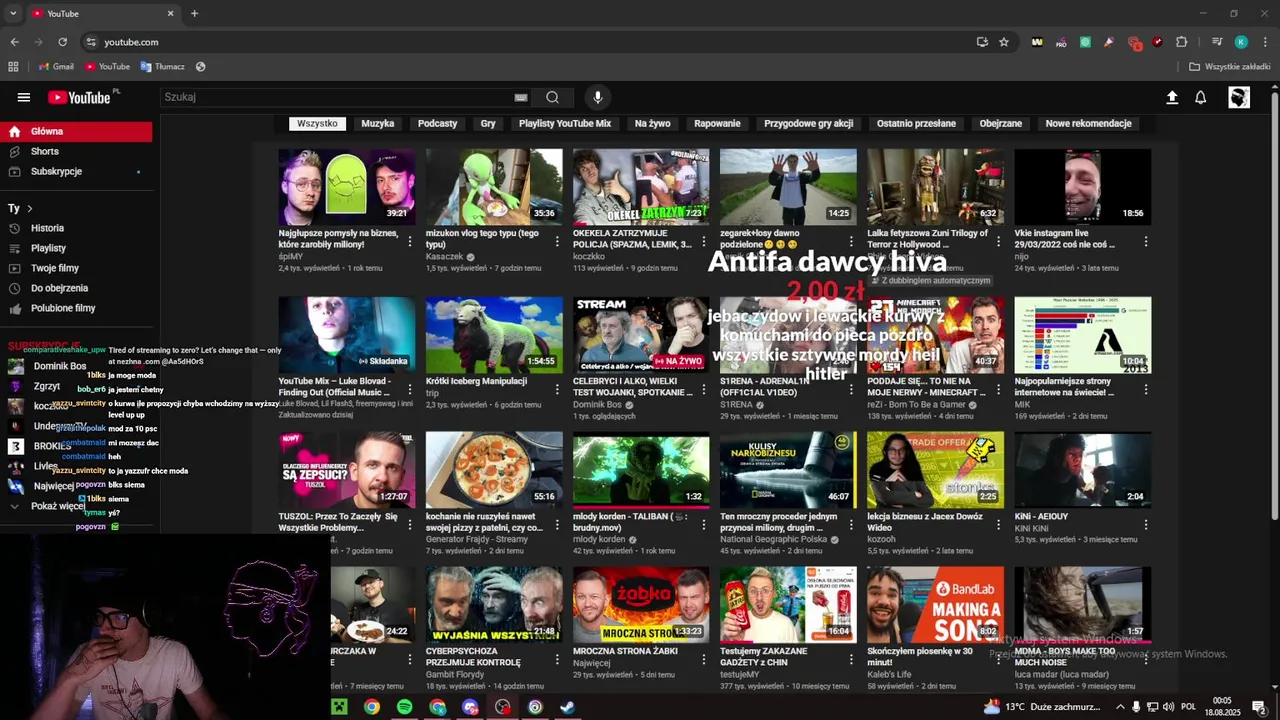Select Playlisty YouTube Mix chip
Viewport: 1280px width, 720px height.
(x=564, y=123)
